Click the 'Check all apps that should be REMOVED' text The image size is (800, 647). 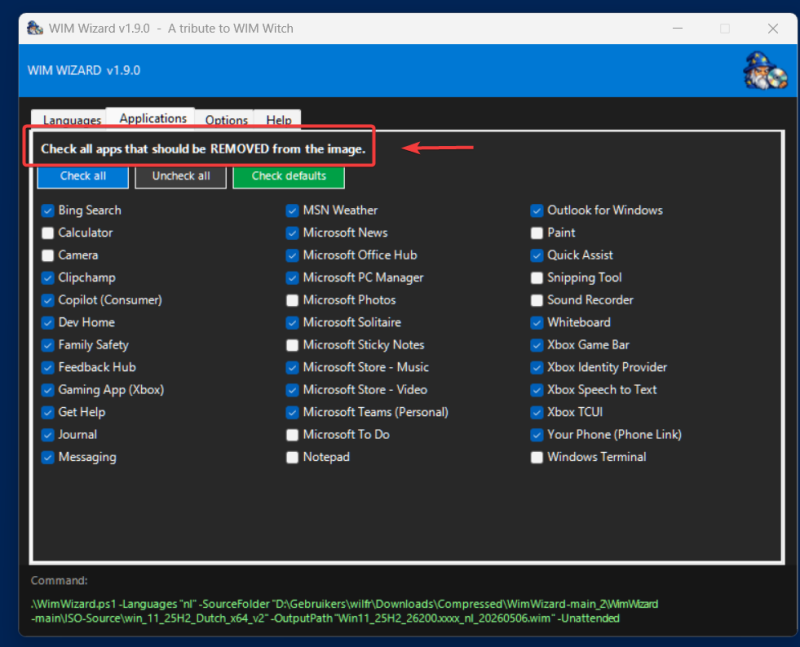(x=203, y=149)
